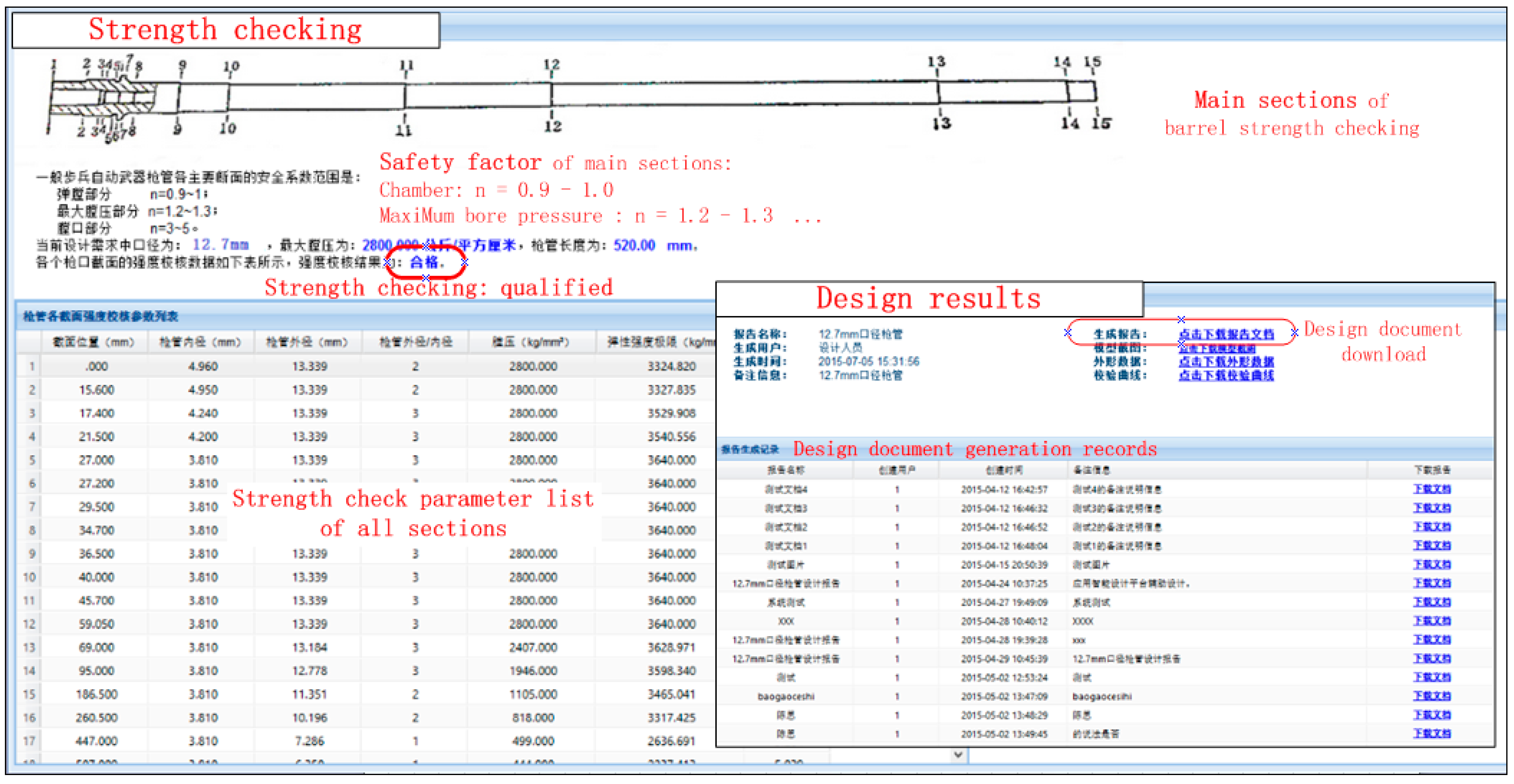Download document for the XXX record

[1431, 621]
